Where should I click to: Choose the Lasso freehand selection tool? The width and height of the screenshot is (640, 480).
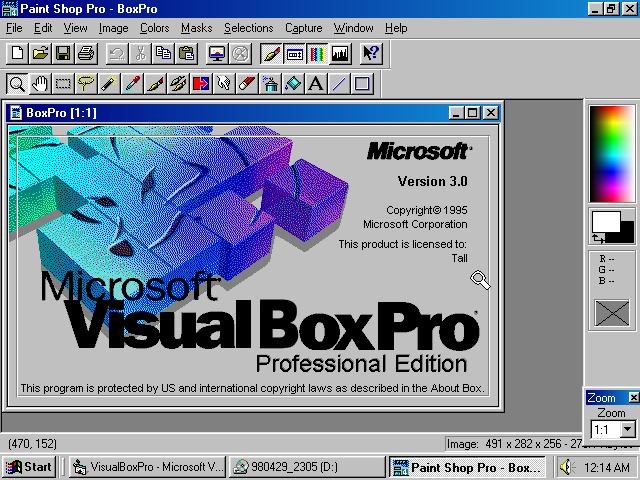pos(86,83)
